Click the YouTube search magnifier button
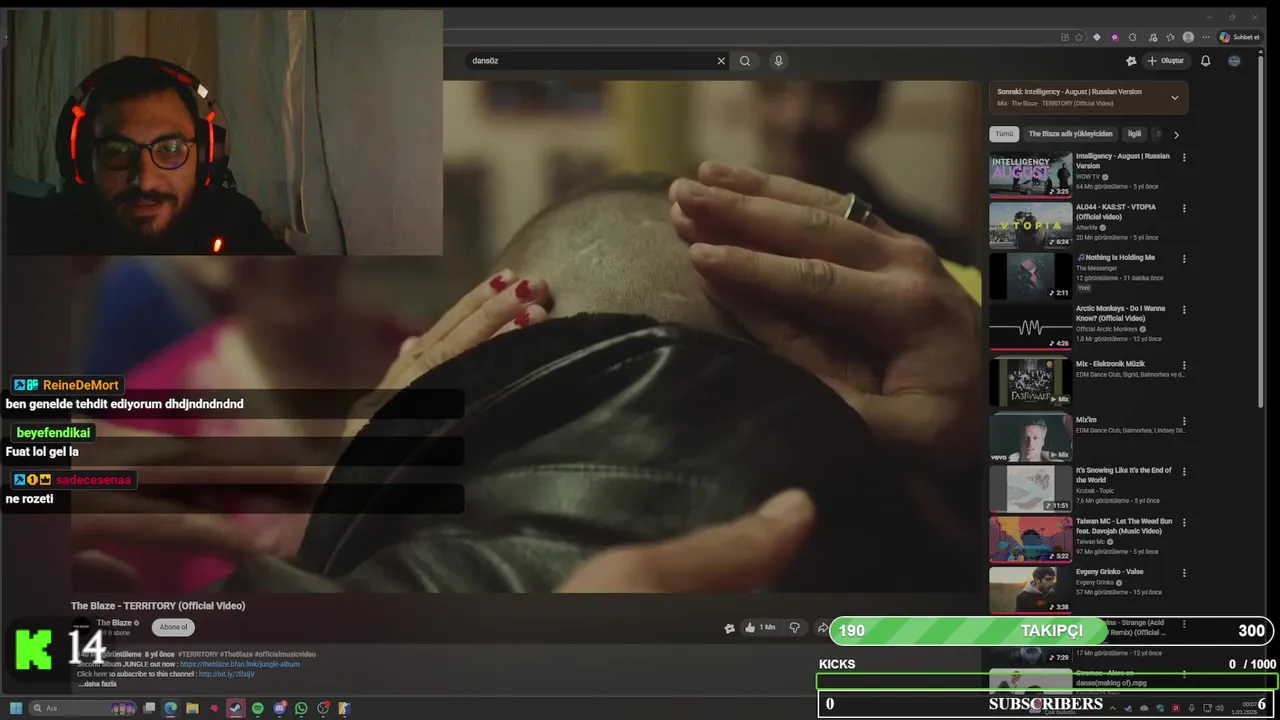Image resolution: width=1280 pixels, height=720 pixels. tap(745, 61)
